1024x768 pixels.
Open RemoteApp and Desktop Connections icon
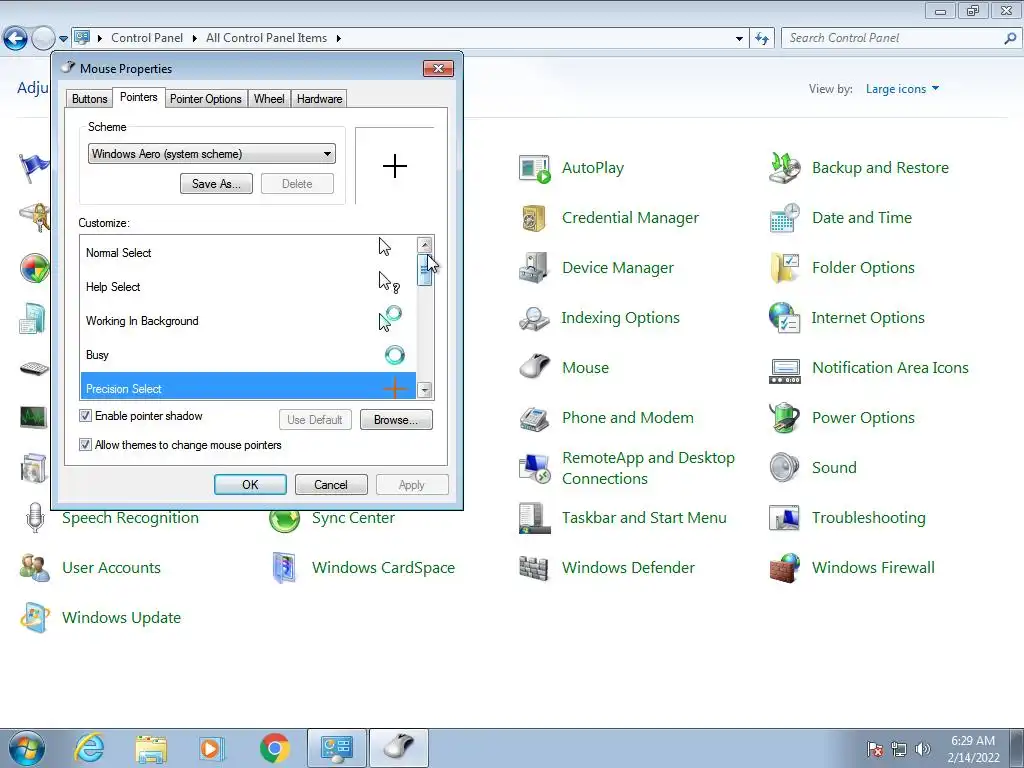point(534,468)
